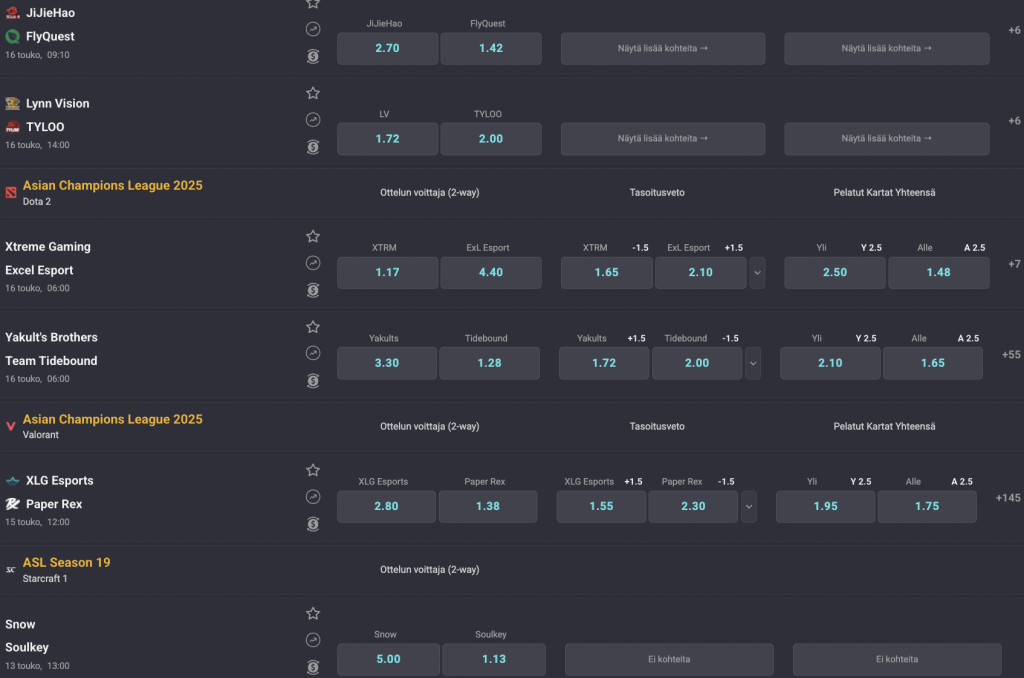Viewport: 1024px width, 678px height.
Task: Open Asian Champions League 2025 Valorant link
Action: pyautogui.click(x=112, y=419)
